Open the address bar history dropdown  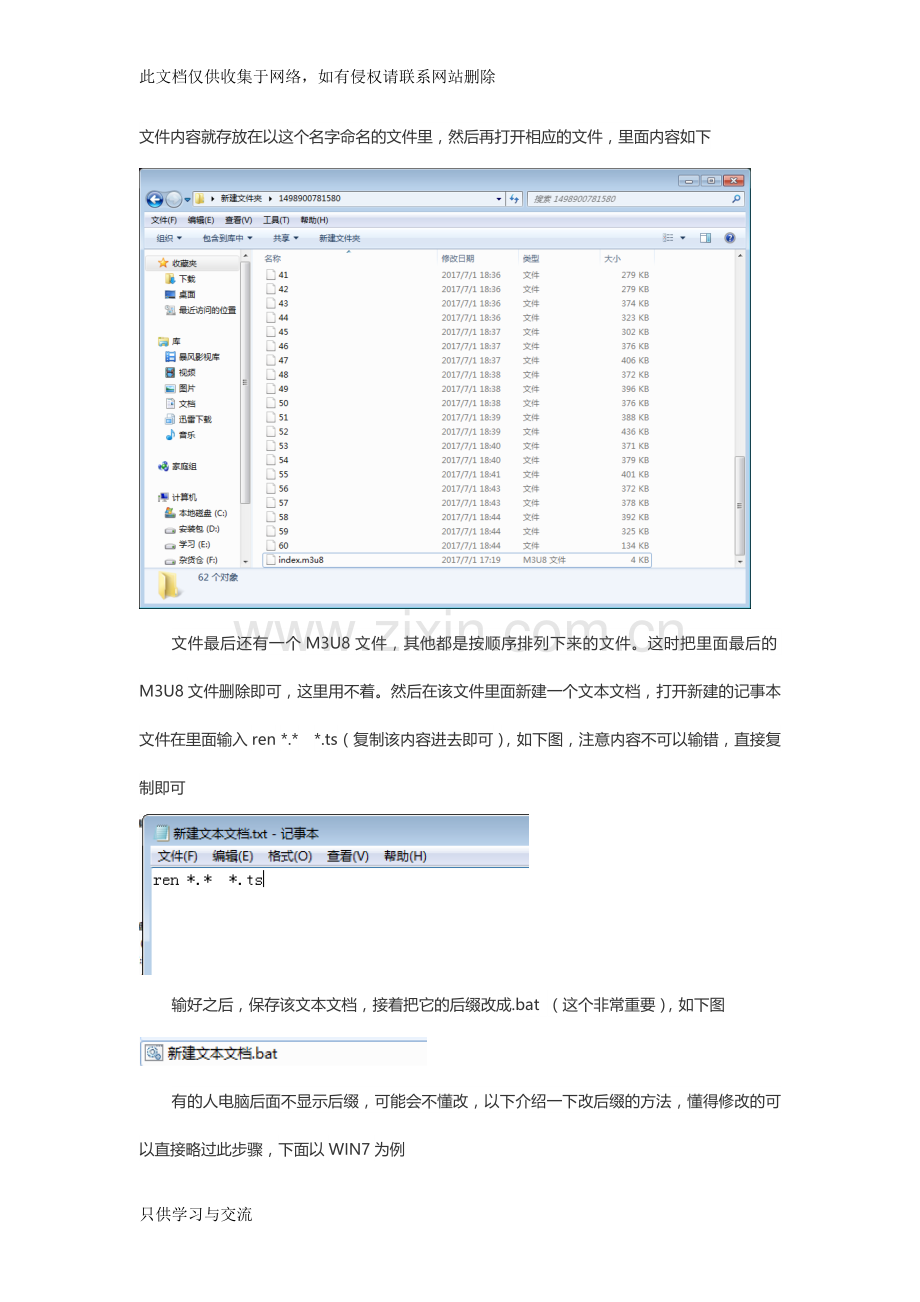point(500,199)
